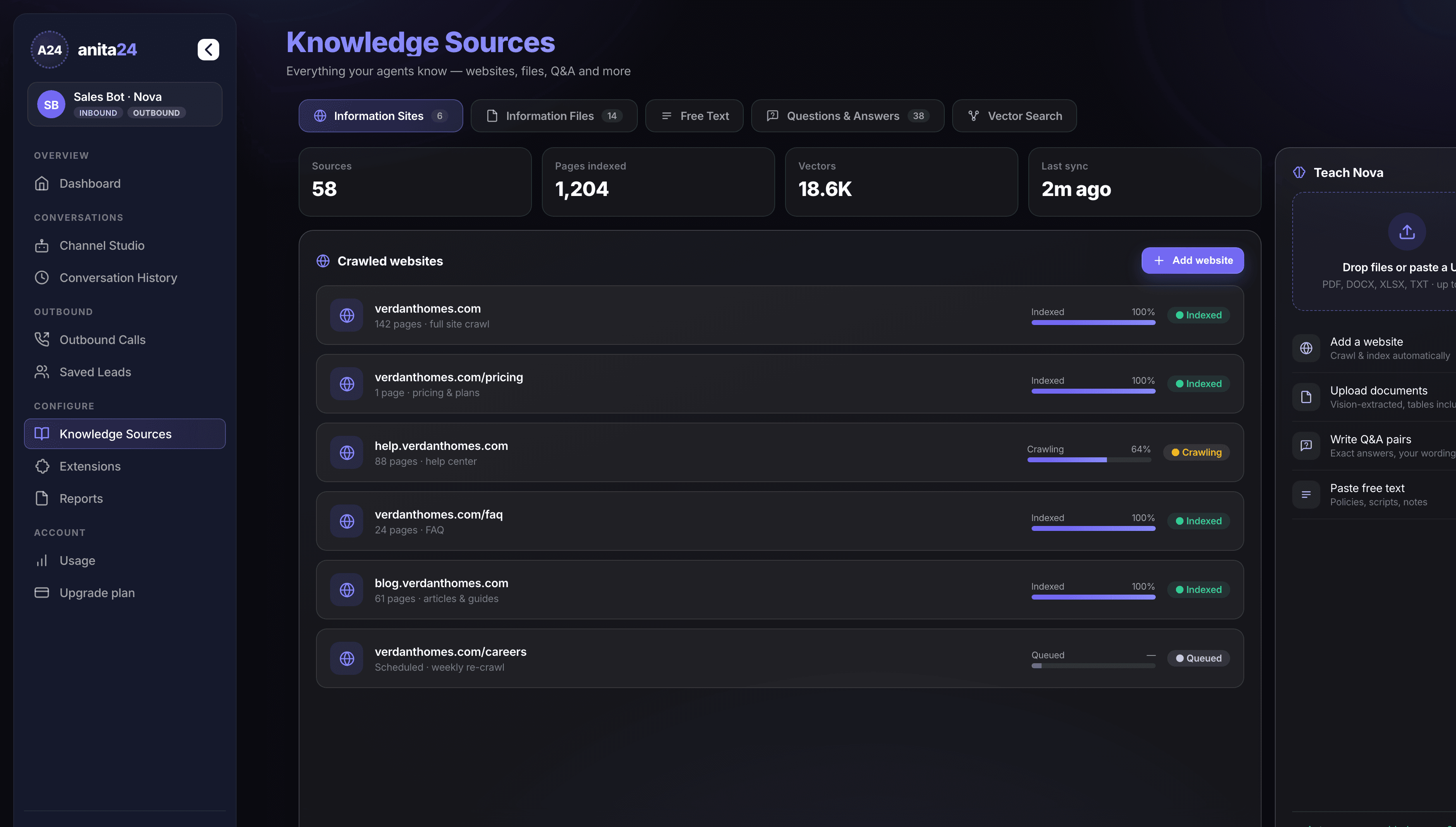Image resolution: width=1456 pixels, height=827 pixels.
Task: Click the Teach Nova brain icon
Action: (1299, 172)
